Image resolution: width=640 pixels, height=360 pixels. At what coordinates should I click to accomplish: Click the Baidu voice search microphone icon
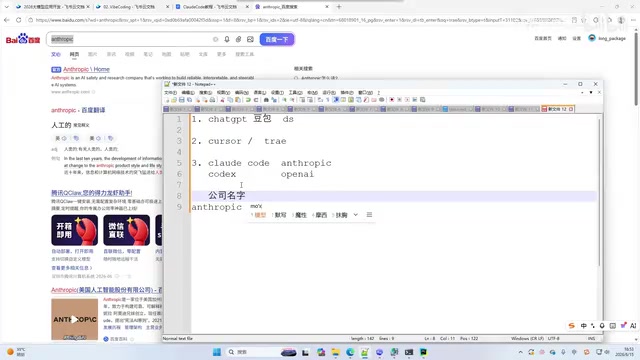[227, 39]
